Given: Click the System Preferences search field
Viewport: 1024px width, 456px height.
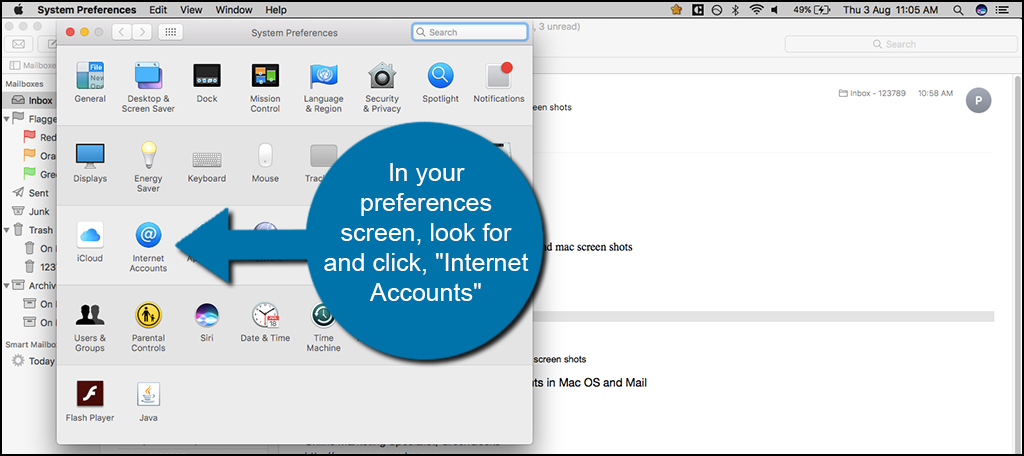Looking at the screenshot, I should (470, 32).
